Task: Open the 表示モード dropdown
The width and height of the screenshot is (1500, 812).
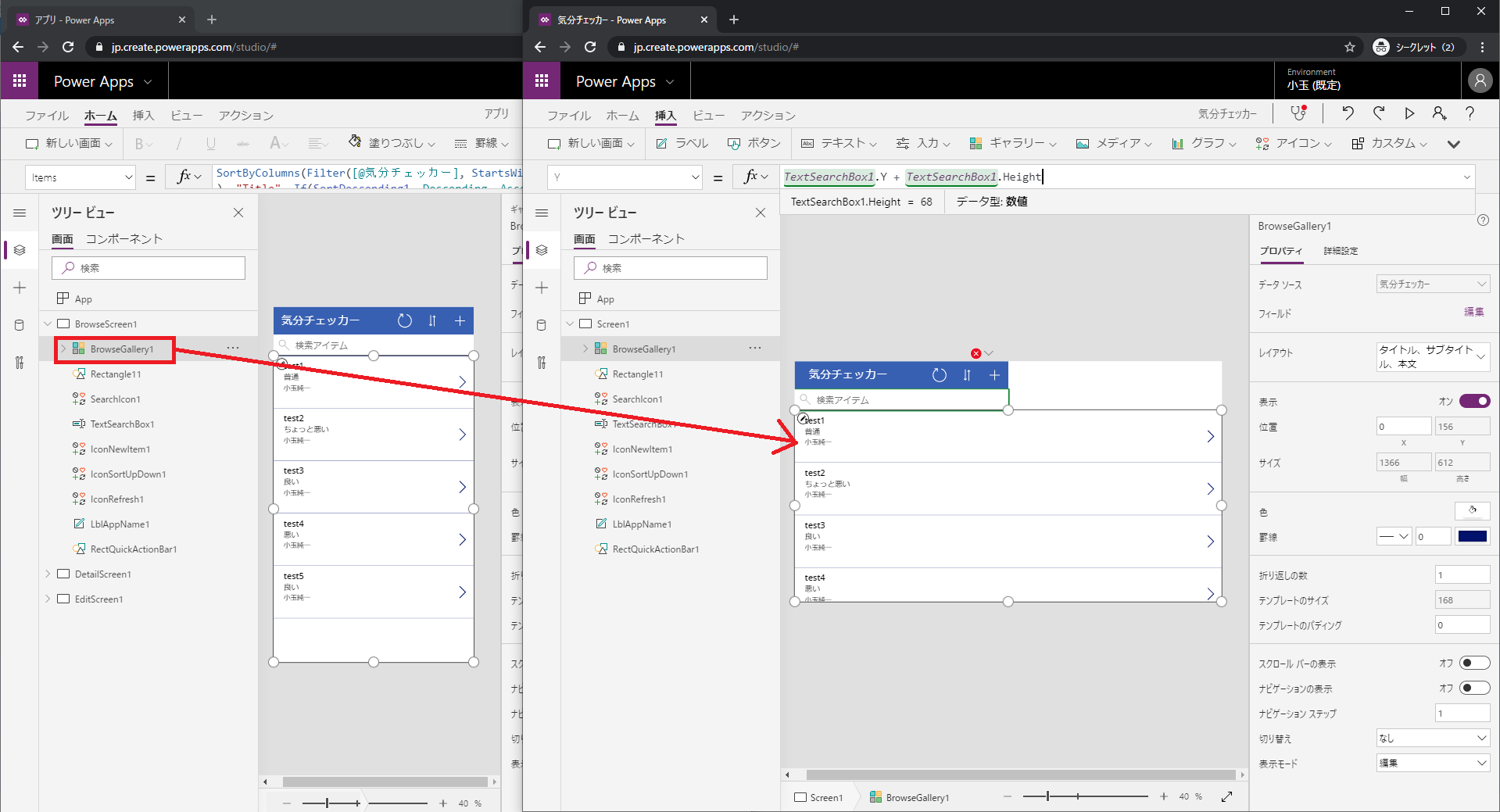Action: coord(1433,763)
